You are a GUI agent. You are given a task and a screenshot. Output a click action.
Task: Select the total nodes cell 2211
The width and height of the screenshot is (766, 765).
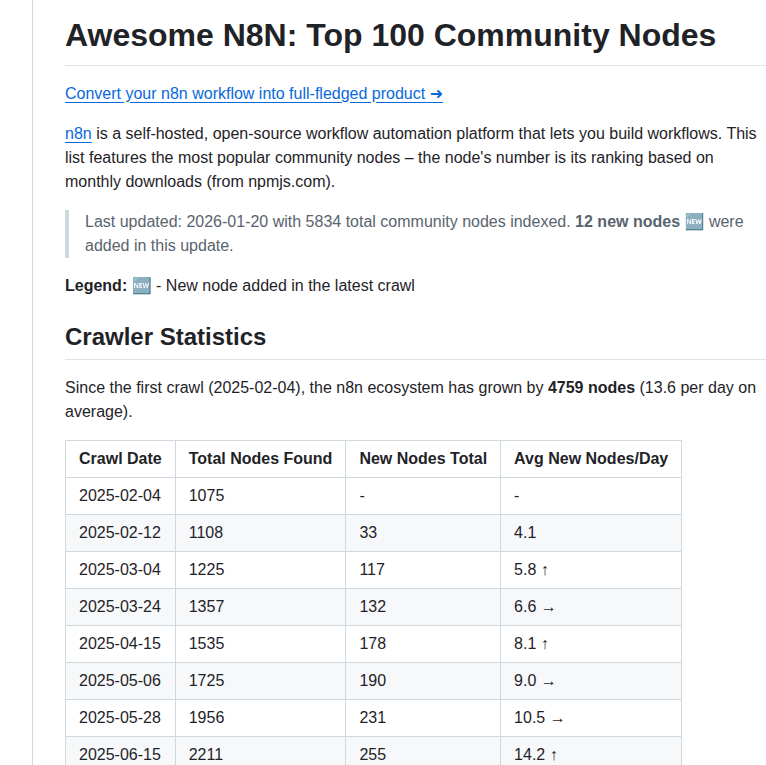click(x=260, y=752)
